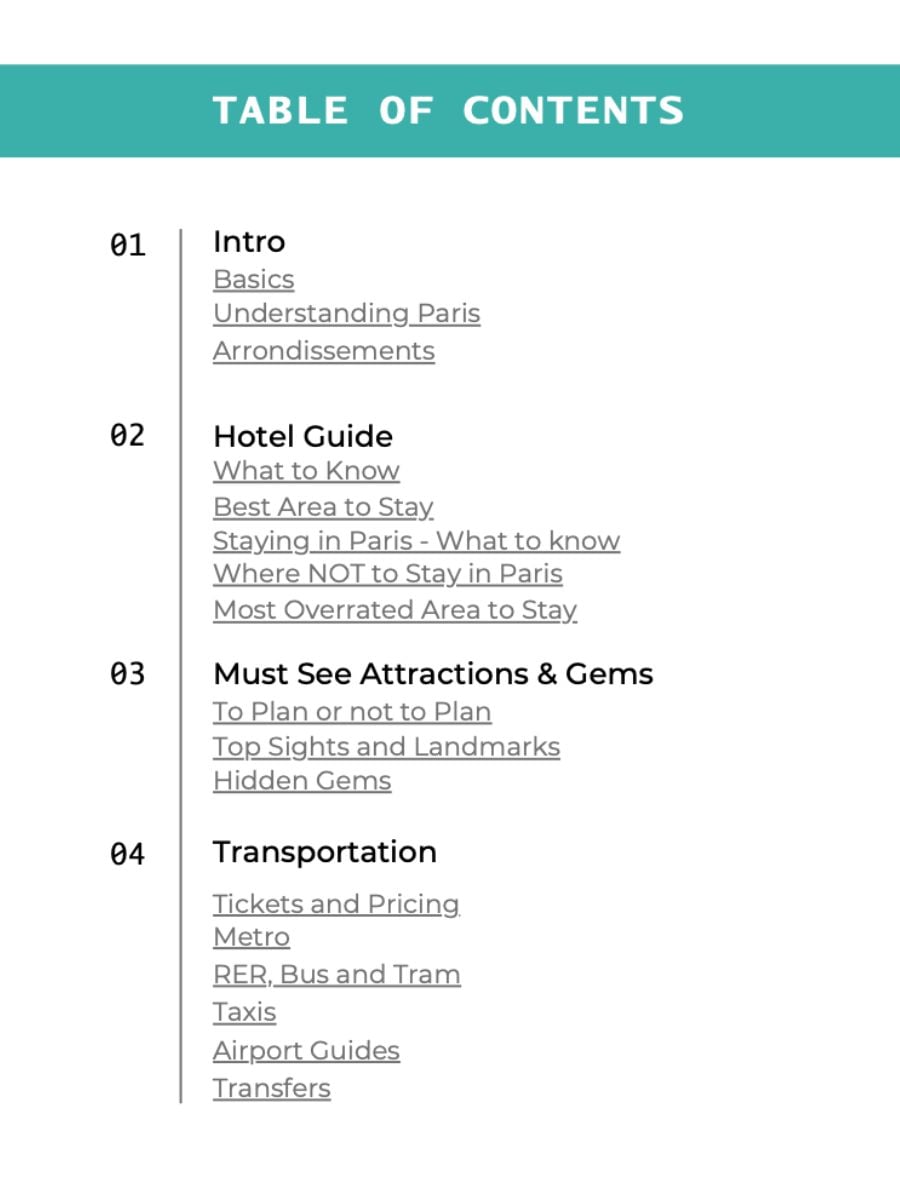The image size is (900, 1200).
Task: Jump to Best Area to Stay
Action: point(323,507)
